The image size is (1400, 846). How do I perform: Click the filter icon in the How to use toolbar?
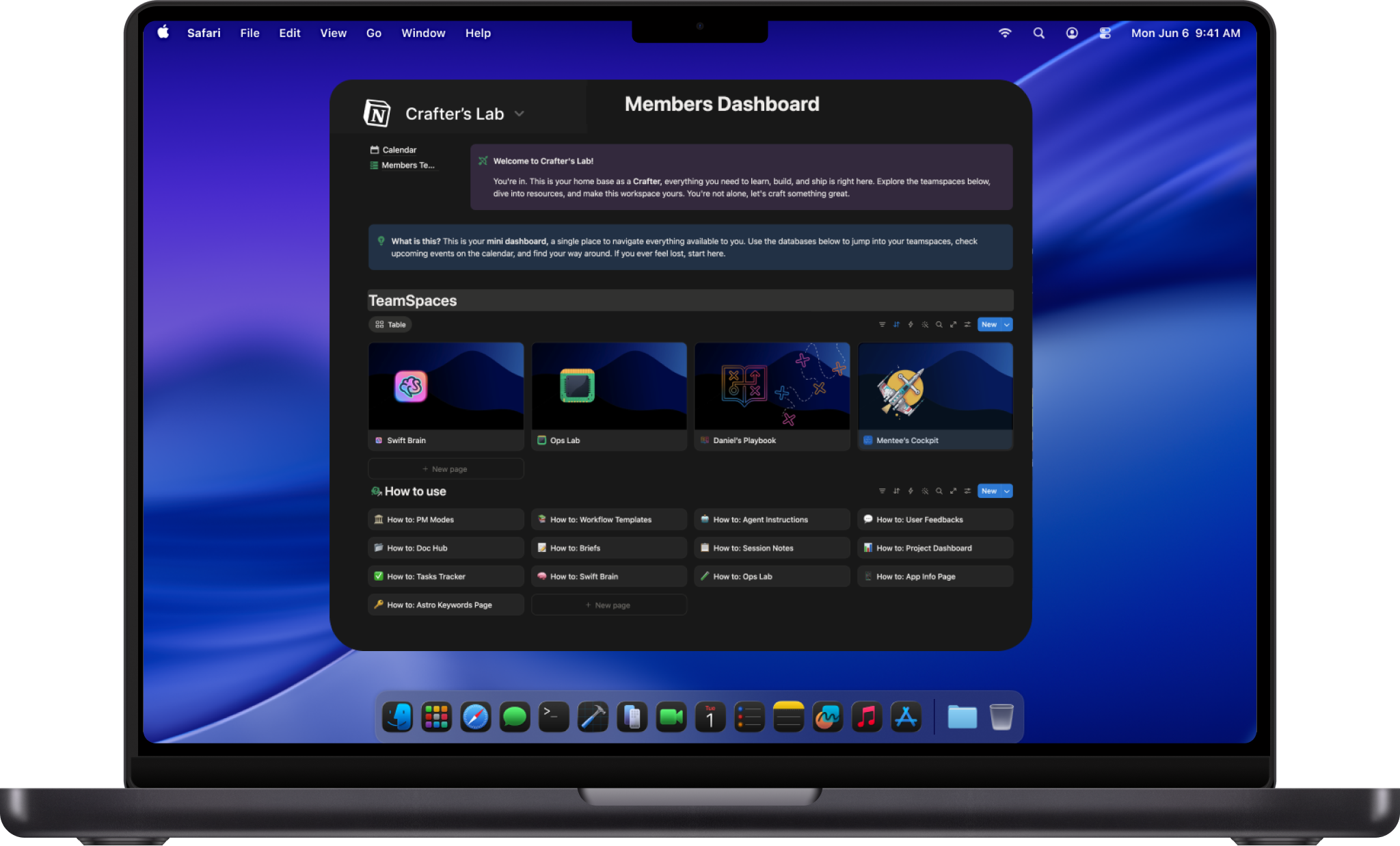[882, 491]
